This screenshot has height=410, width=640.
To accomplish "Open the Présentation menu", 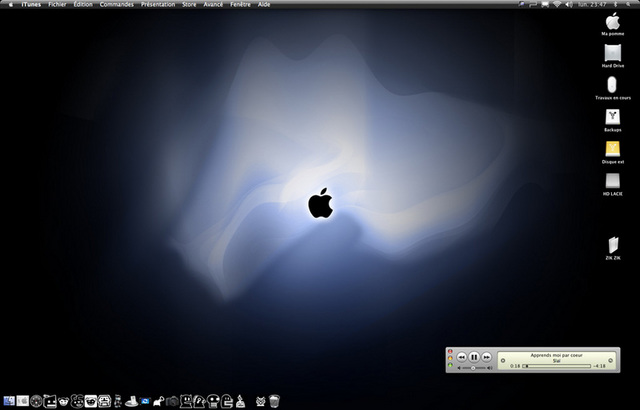I will [158, 4].
